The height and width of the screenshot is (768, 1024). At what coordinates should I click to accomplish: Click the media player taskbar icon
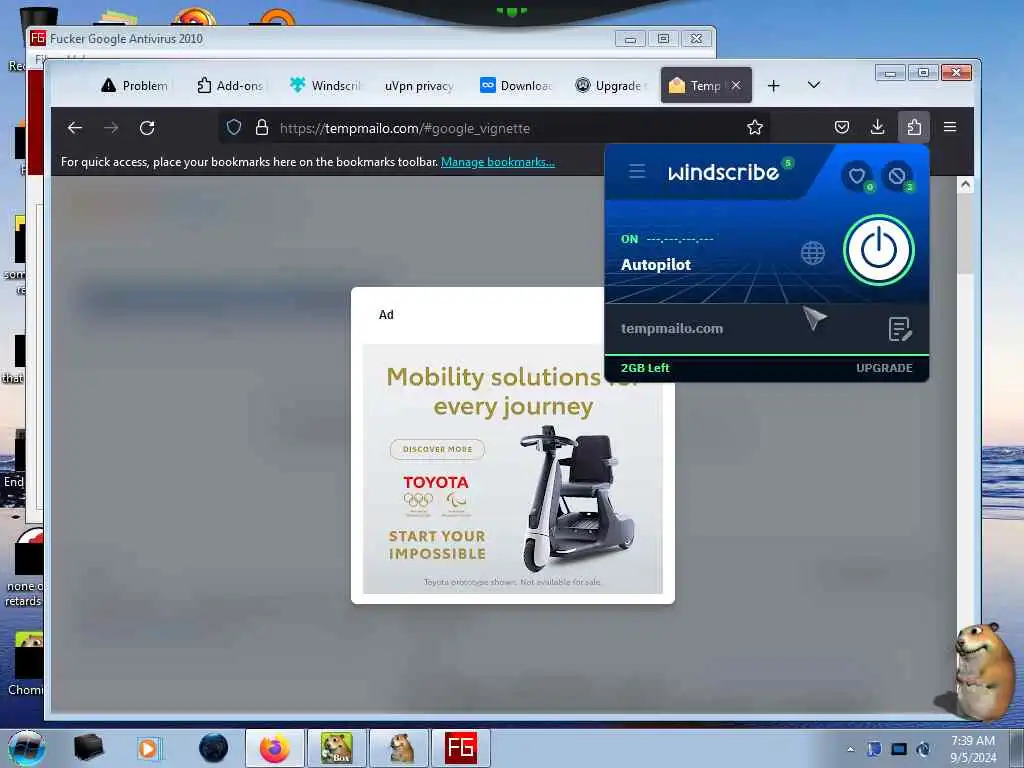point(148,748)
